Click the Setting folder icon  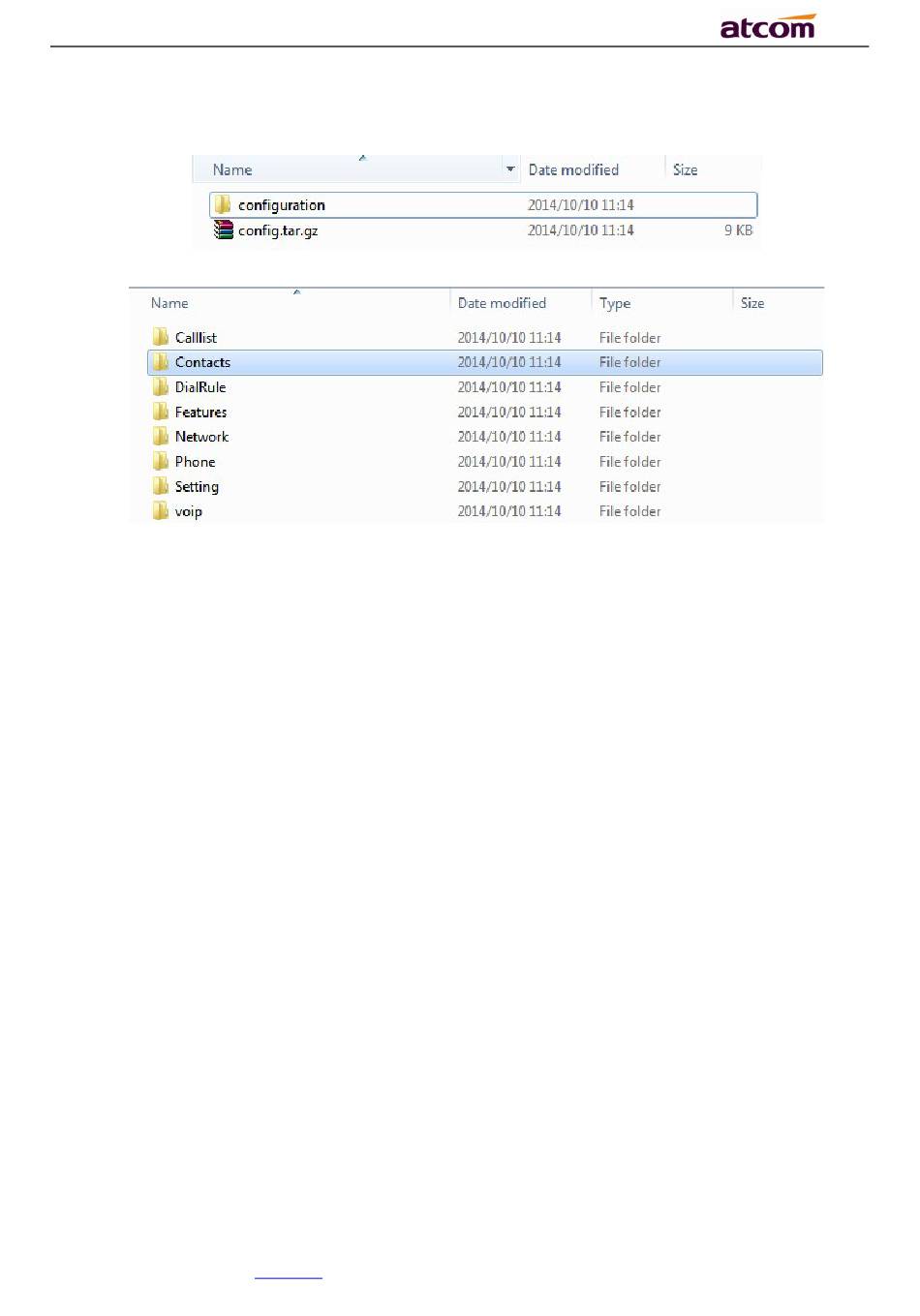(x=161, y=486)
